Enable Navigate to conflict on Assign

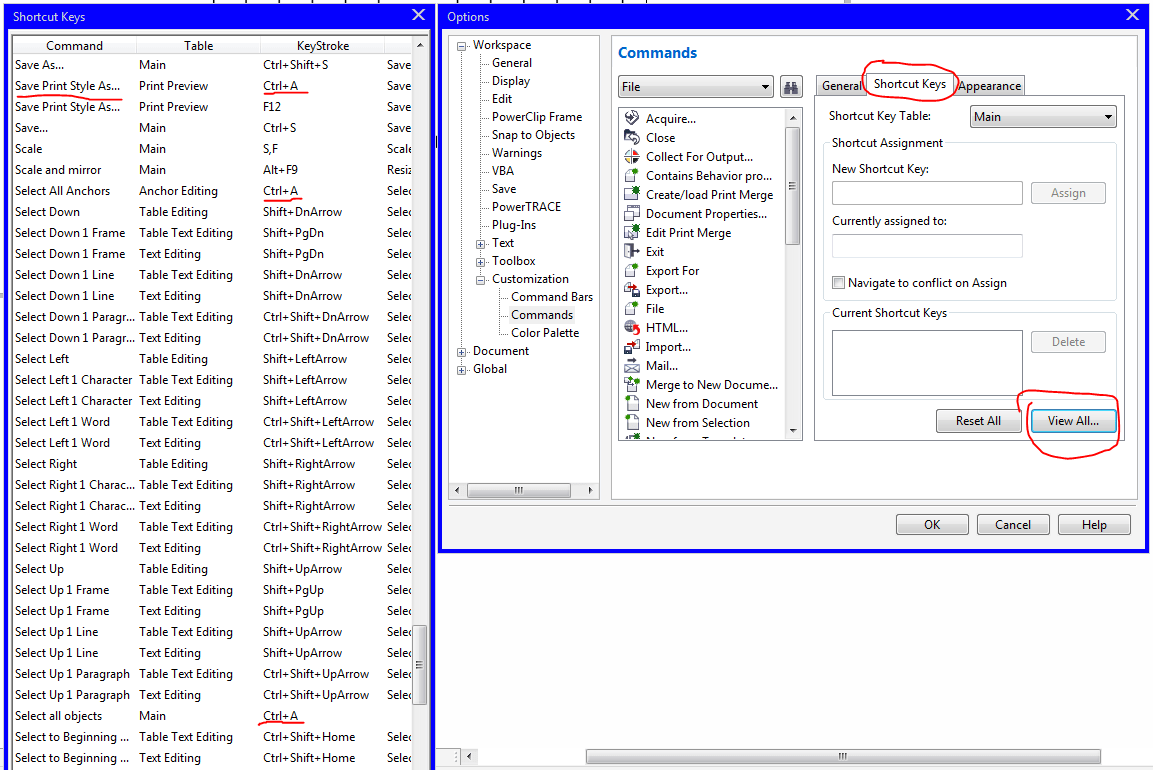[x=838, y=282]
